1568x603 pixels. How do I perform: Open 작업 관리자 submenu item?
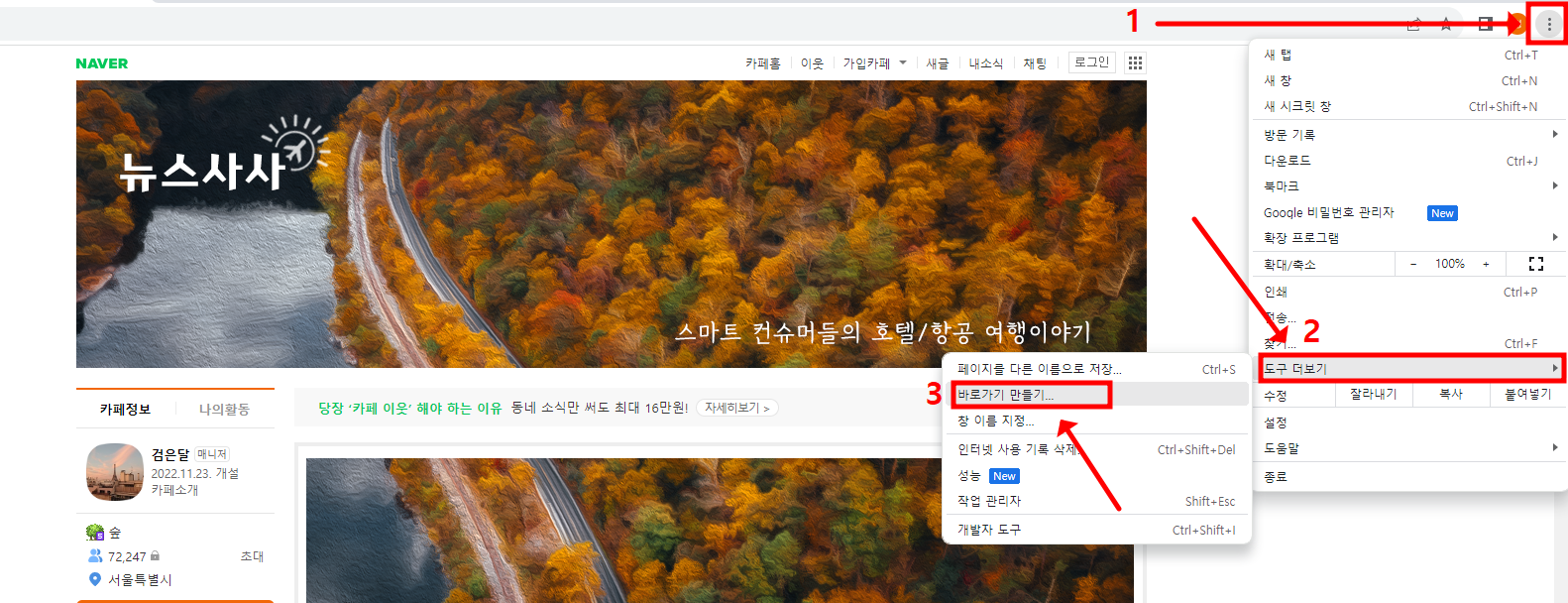click(1096, 501)
